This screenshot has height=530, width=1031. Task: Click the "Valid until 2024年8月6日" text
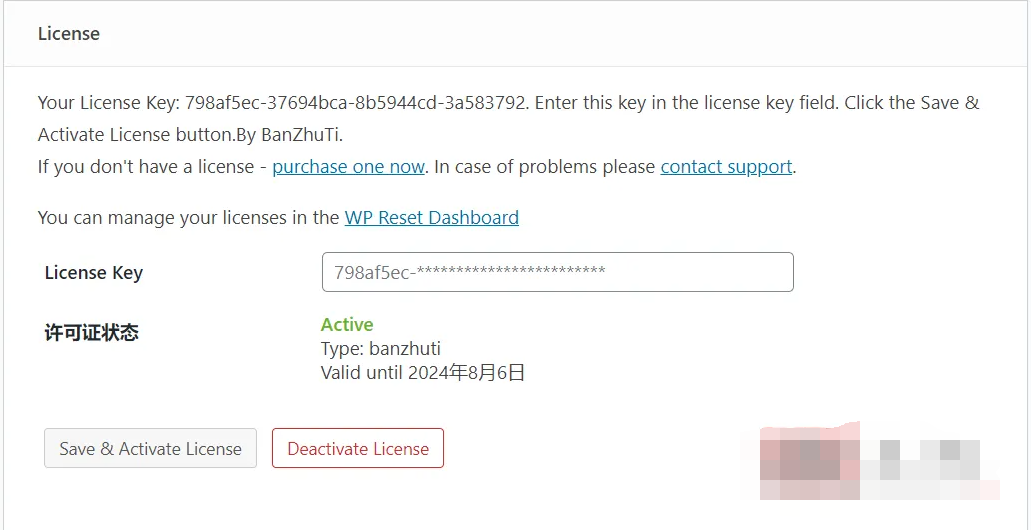423,373
